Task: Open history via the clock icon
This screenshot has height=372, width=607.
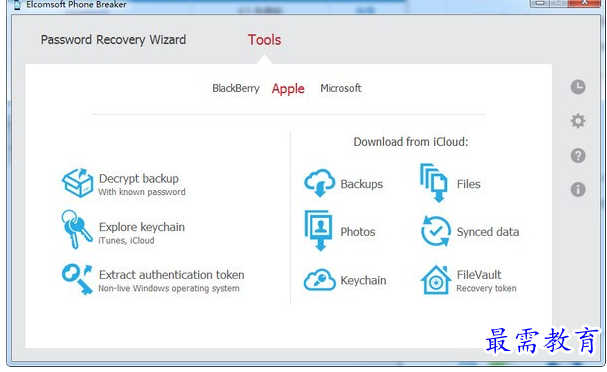Action: point(578,87)
